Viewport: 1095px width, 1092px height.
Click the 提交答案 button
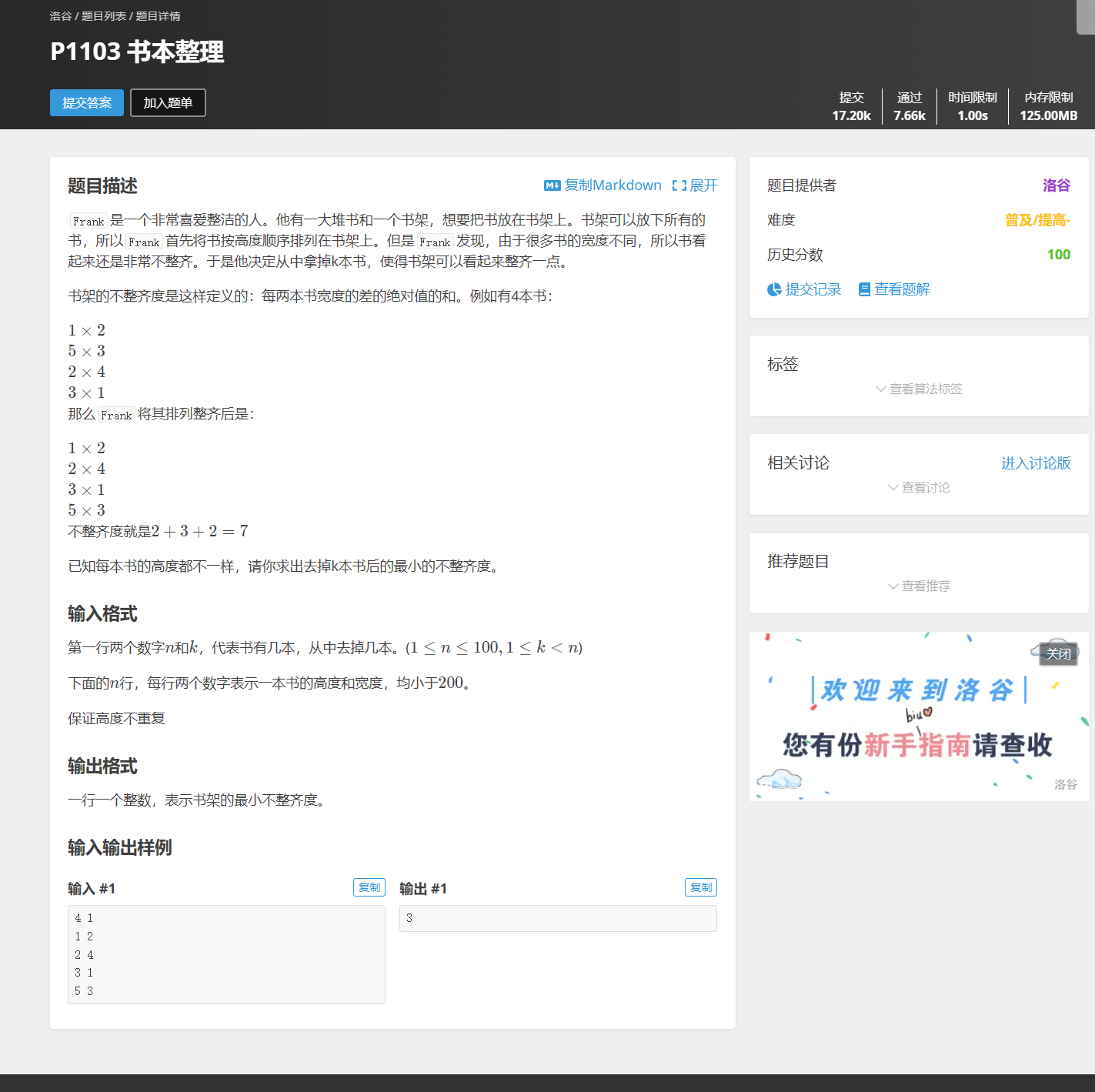87,103
